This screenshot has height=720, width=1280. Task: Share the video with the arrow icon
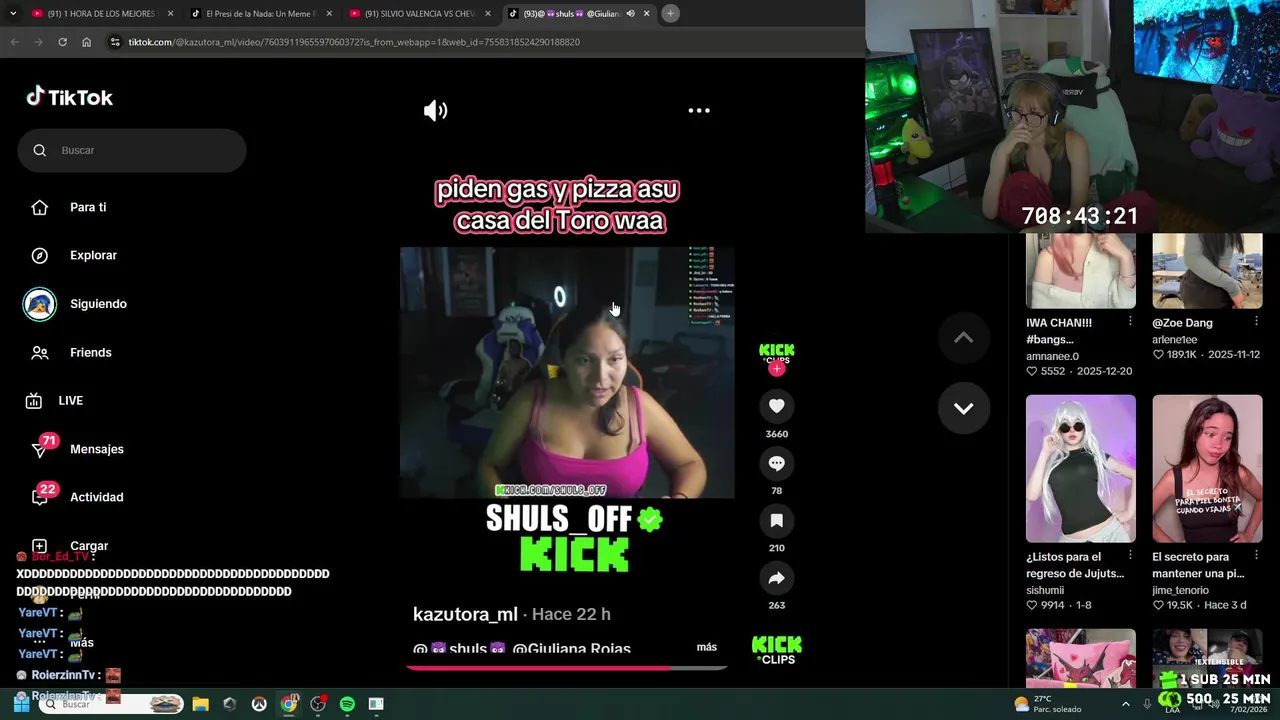click(x=776, y=578)
